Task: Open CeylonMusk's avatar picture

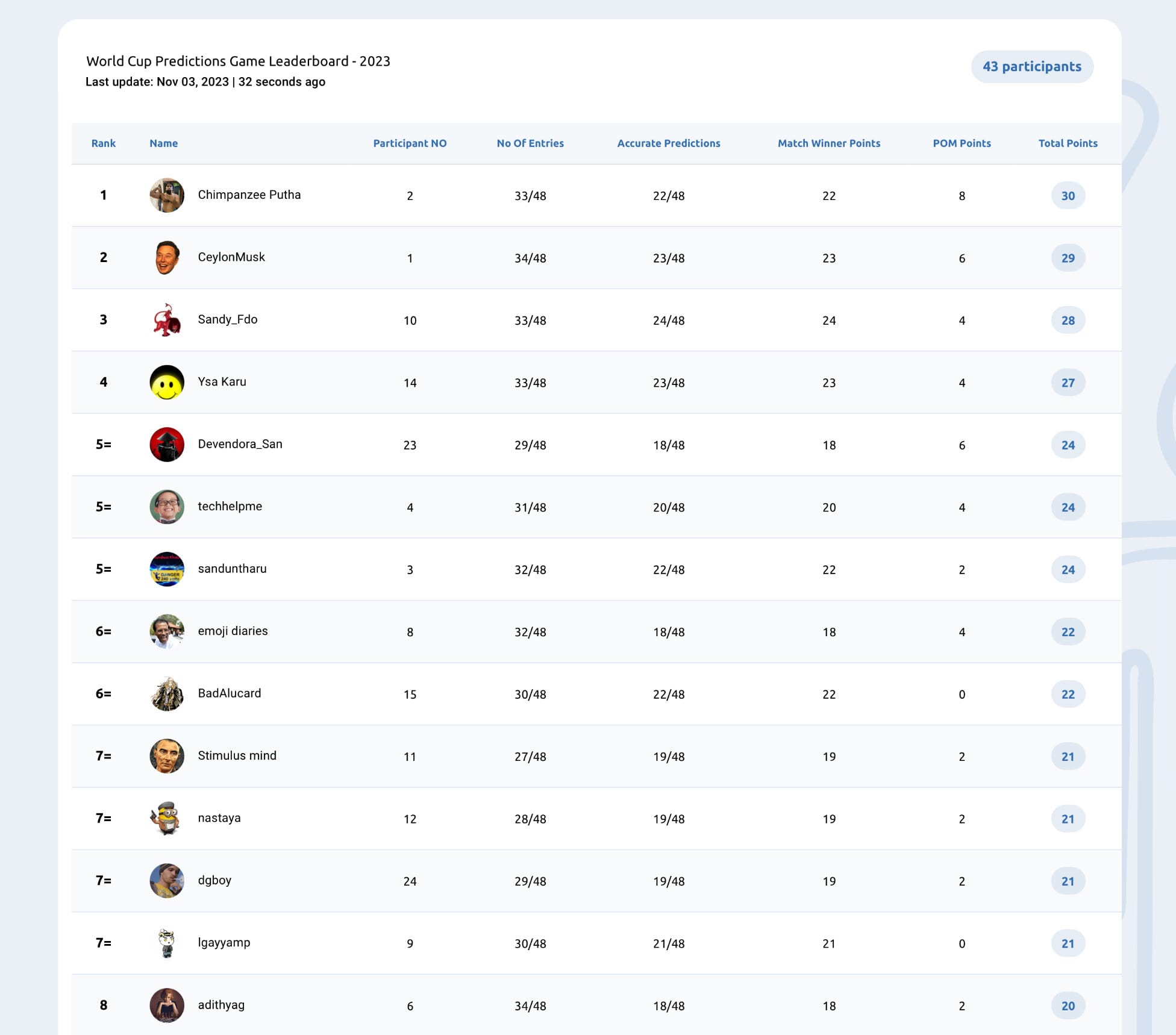Action: (x=167, y=257)
